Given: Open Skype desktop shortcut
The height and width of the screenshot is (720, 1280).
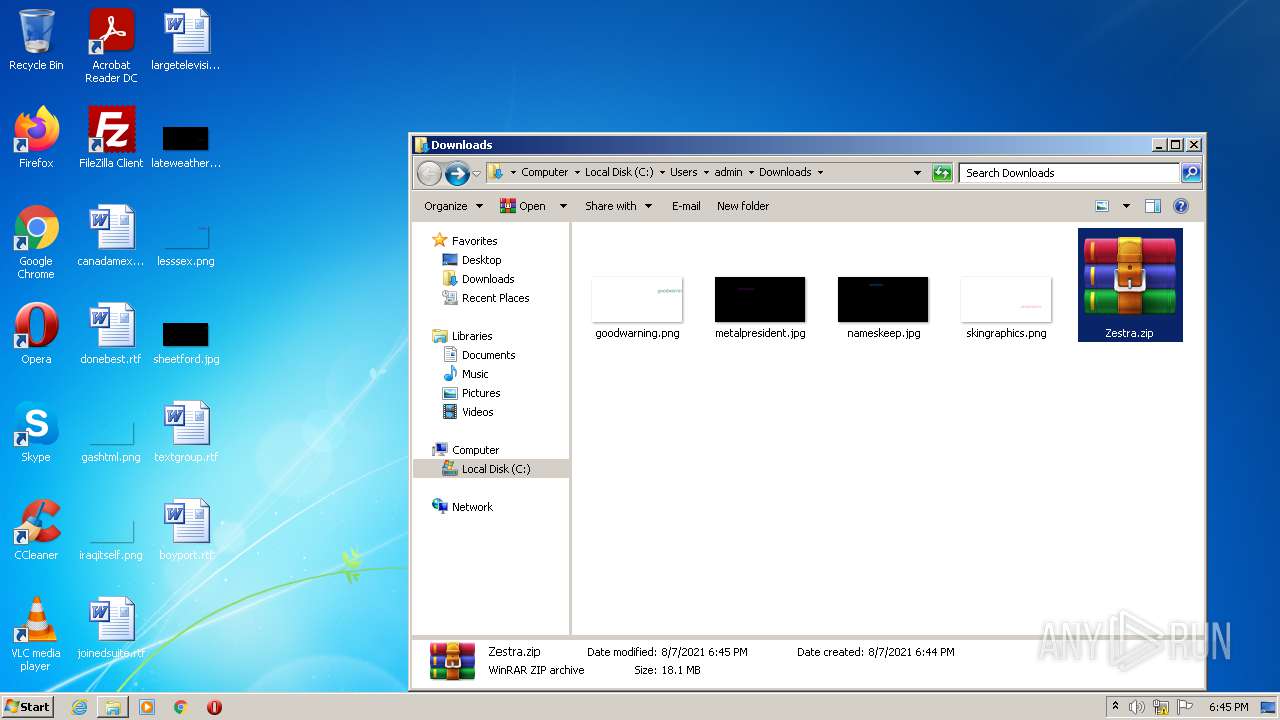Looking at the screenshot, I should [36, 432].
